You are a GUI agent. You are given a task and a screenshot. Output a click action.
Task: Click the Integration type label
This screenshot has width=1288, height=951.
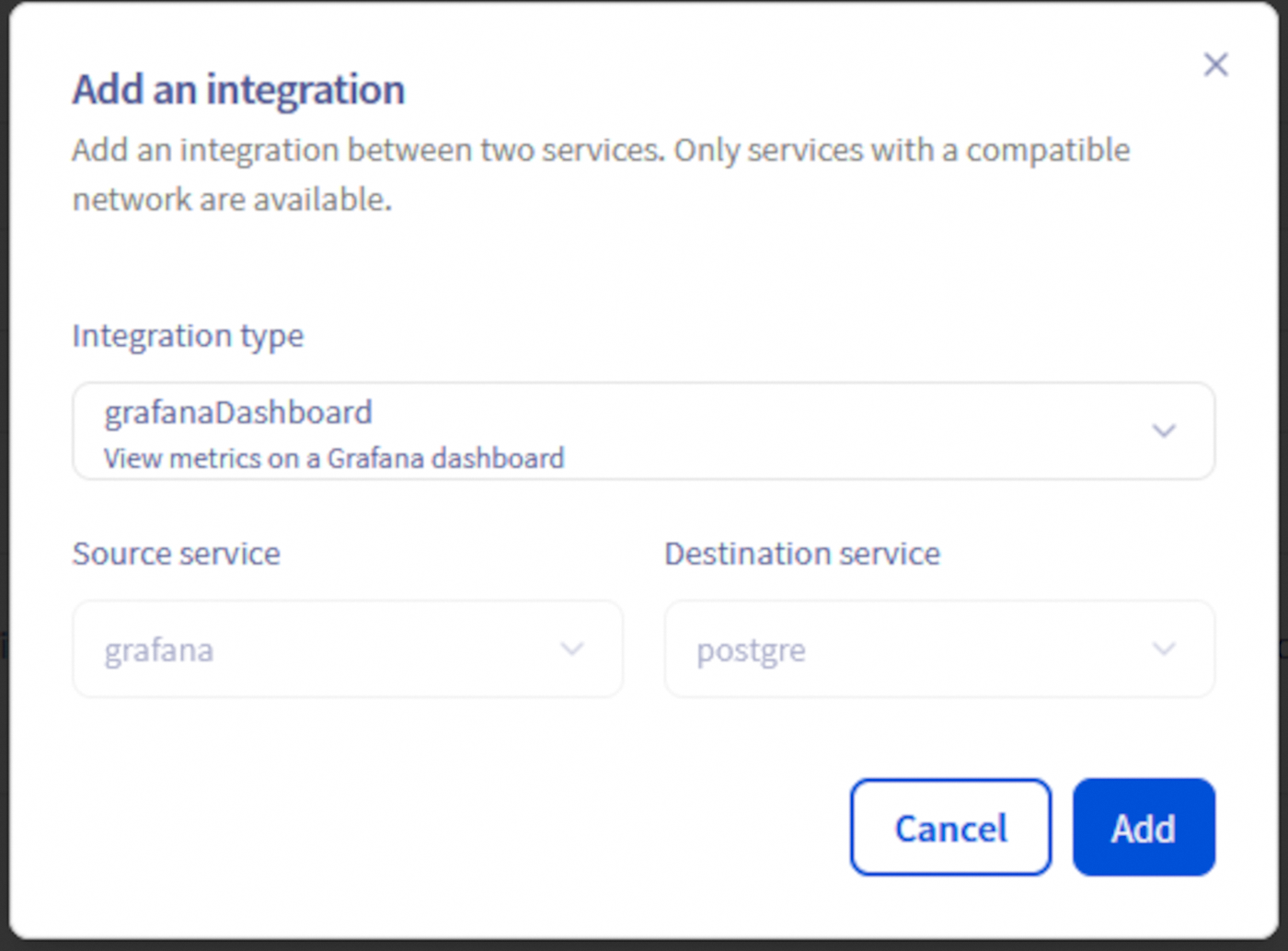click(x=188, y=336)
